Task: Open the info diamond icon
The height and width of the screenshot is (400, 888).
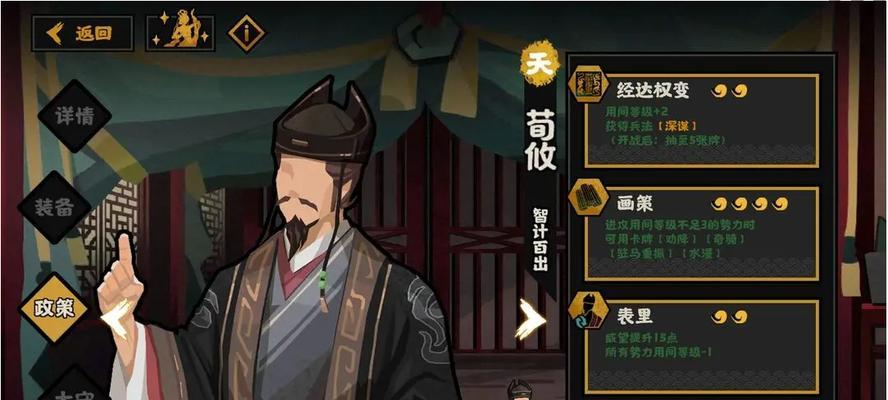Action: click(x=246, y=33)
